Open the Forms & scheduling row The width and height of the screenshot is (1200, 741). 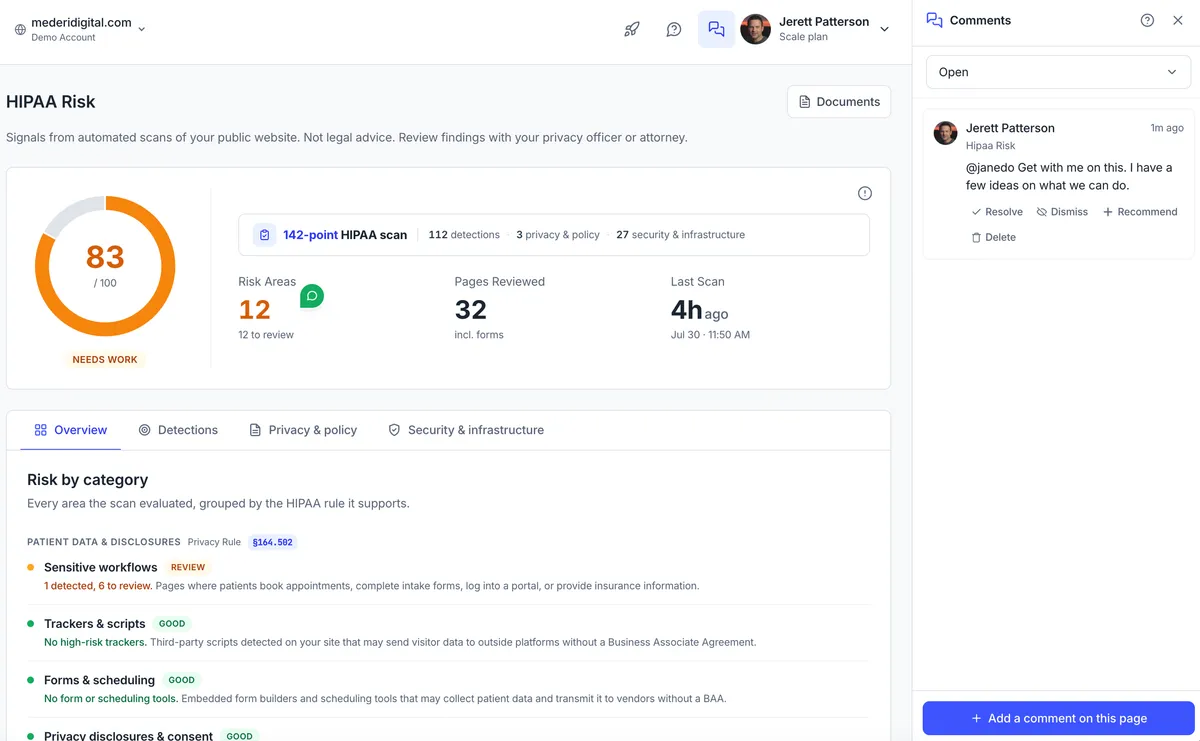point(448,688)
